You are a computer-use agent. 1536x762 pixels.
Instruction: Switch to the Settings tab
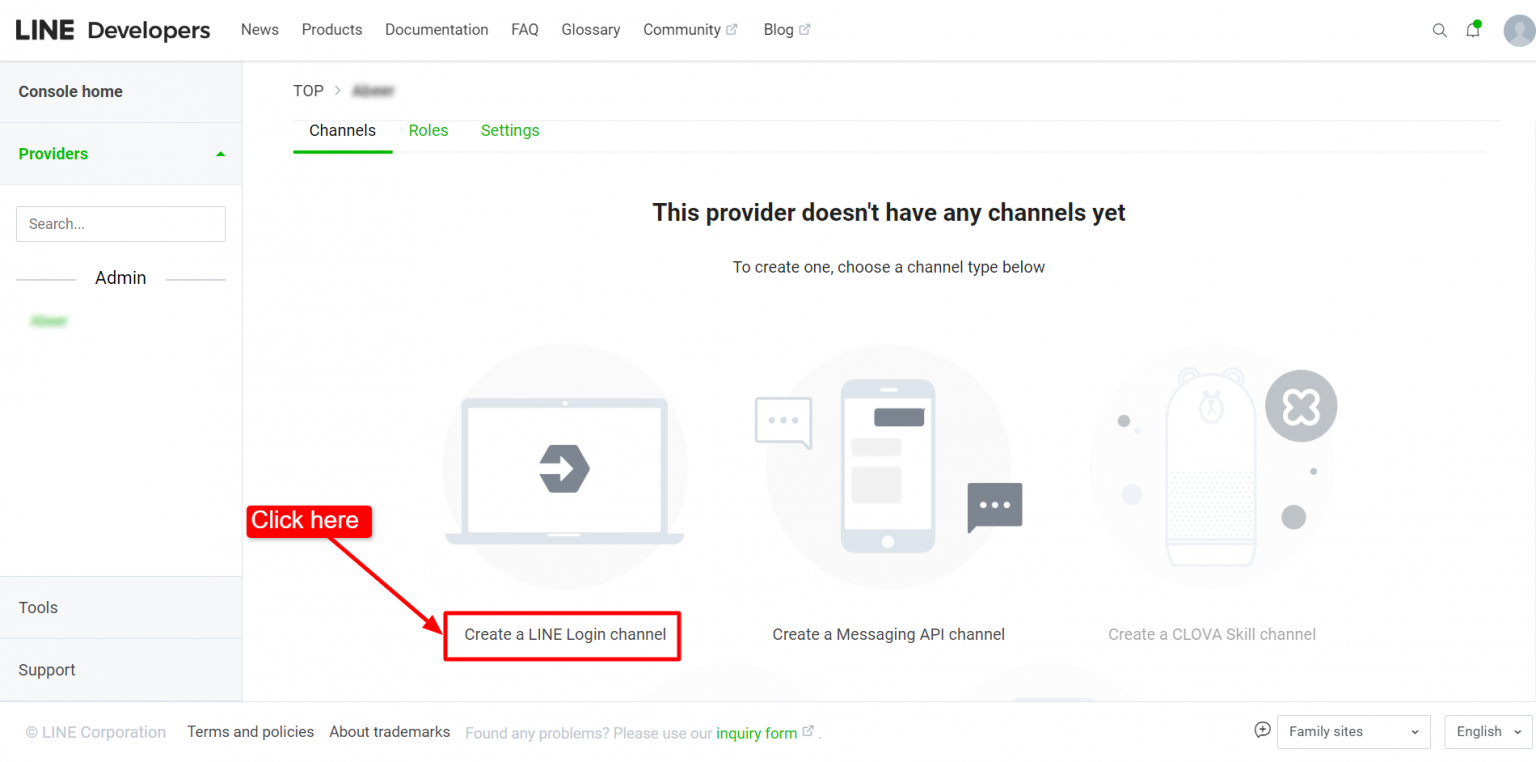coord(510,130)
